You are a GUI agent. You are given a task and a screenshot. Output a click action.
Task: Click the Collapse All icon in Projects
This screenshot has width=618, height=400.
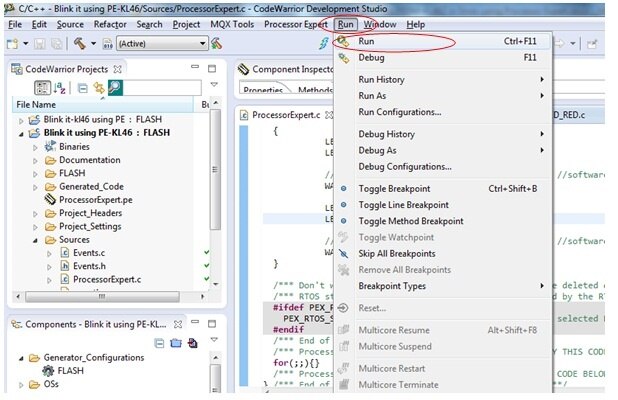point(82,88)
